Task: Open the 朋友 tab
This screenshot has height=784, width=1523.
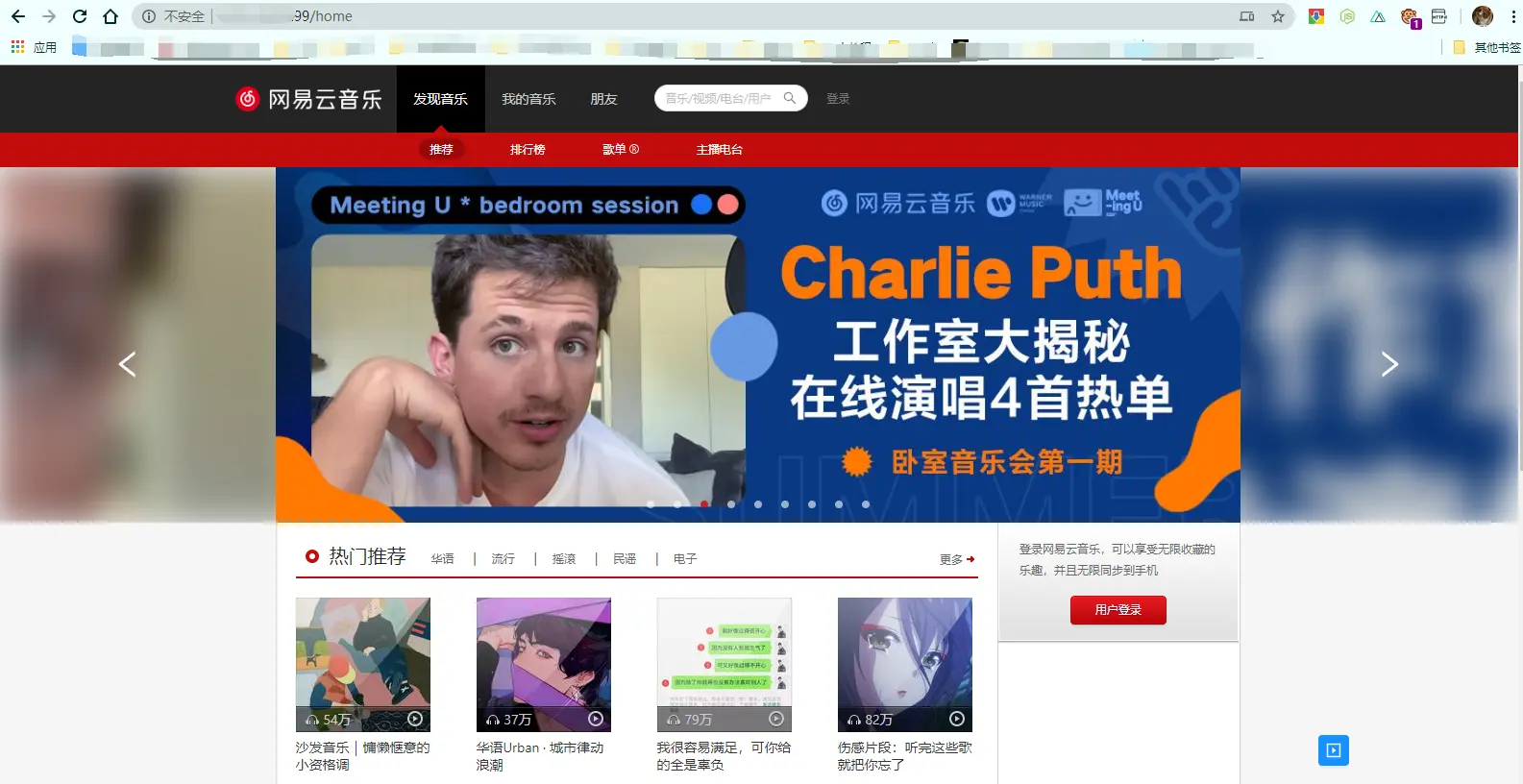Action: click(x=603, y=99)
